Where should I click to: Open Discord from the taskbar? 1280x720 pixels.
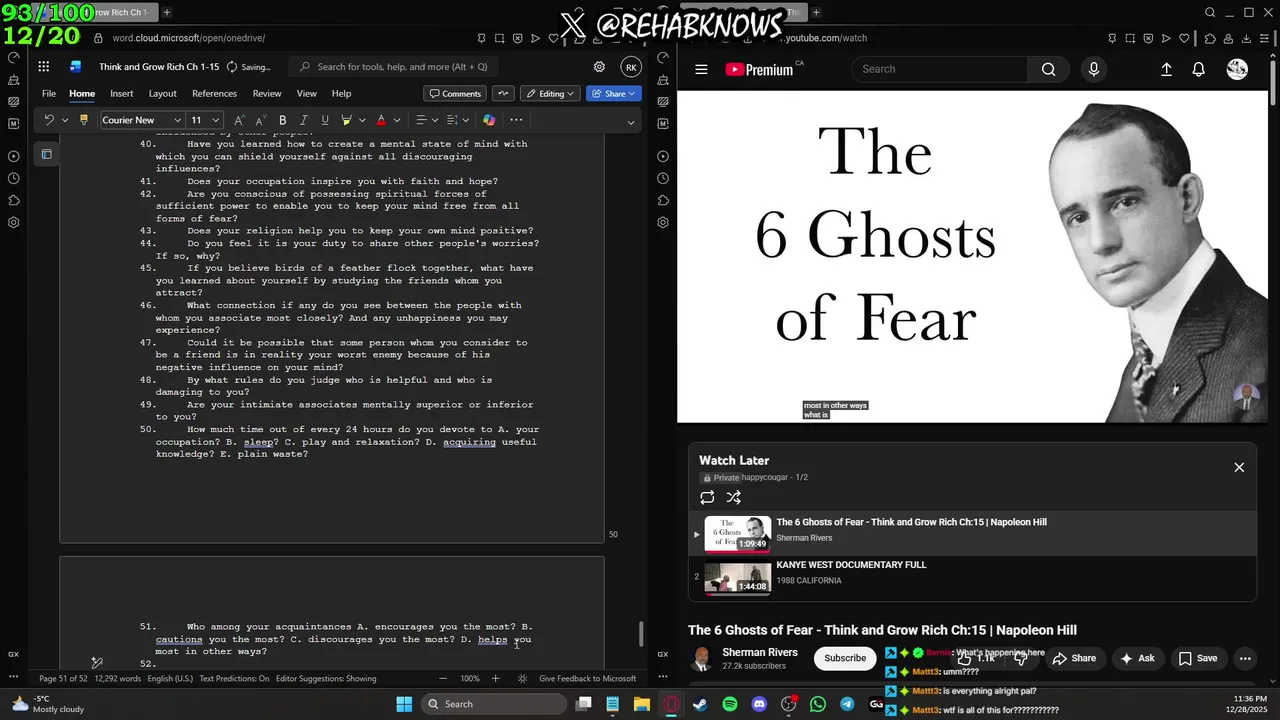759,704
